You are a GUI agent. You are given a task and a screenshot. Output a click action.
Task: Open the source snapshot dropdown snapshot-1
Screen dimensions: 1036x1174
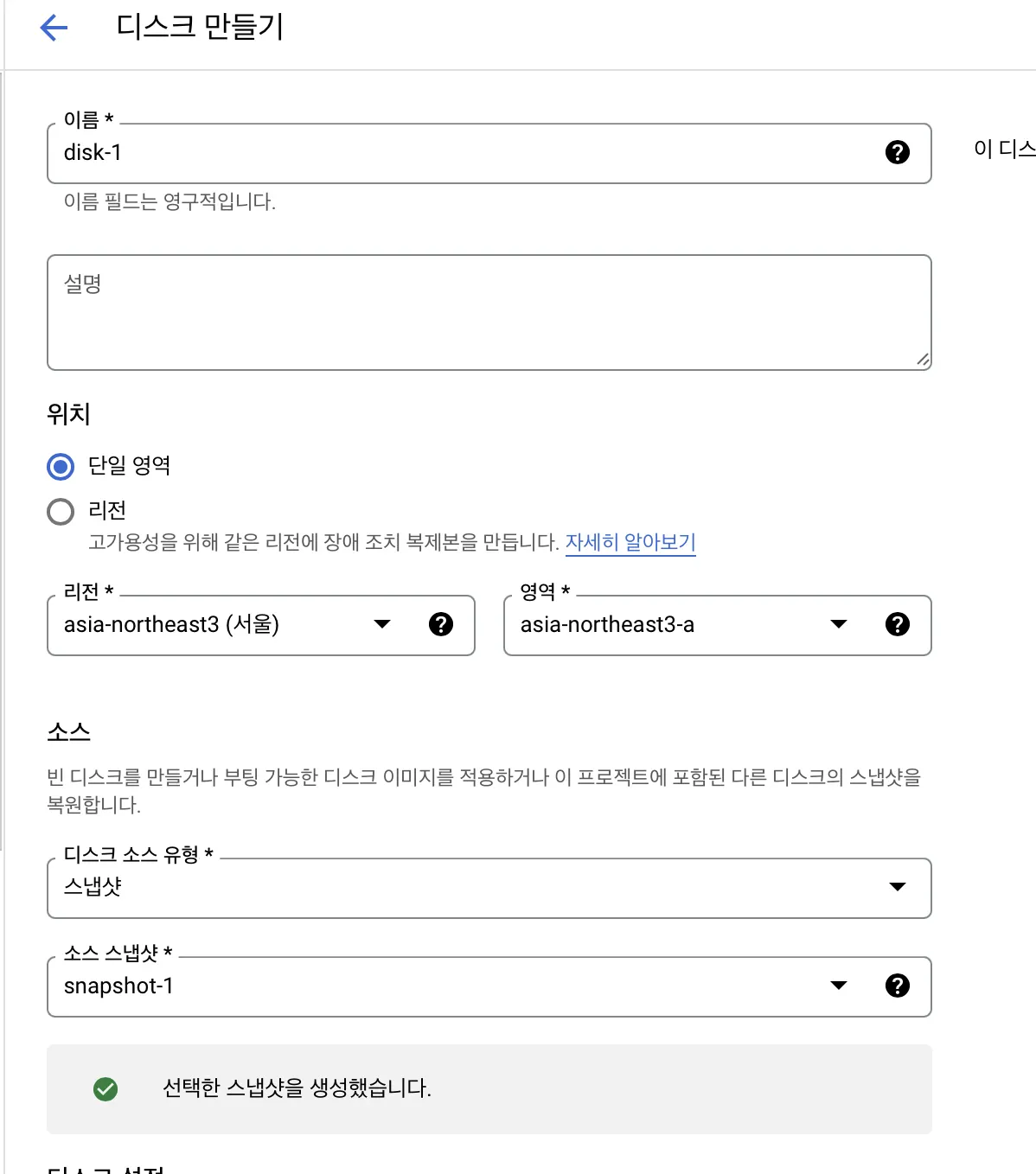(x=838, y=986)
